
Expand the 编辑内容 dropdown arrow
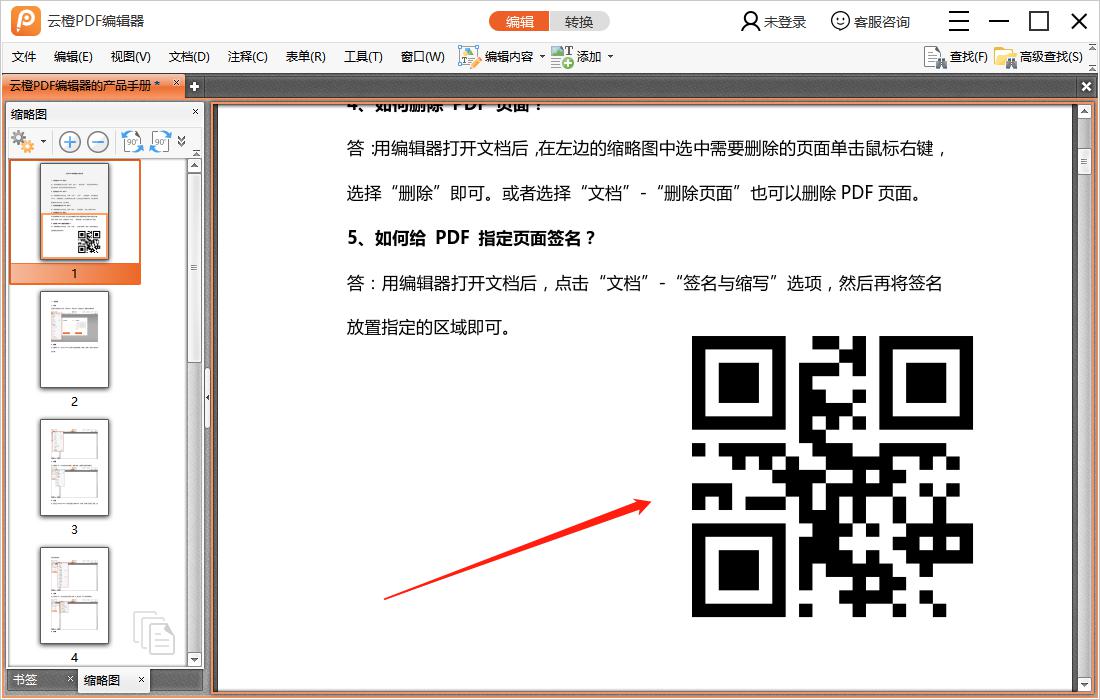click(542, 57)
